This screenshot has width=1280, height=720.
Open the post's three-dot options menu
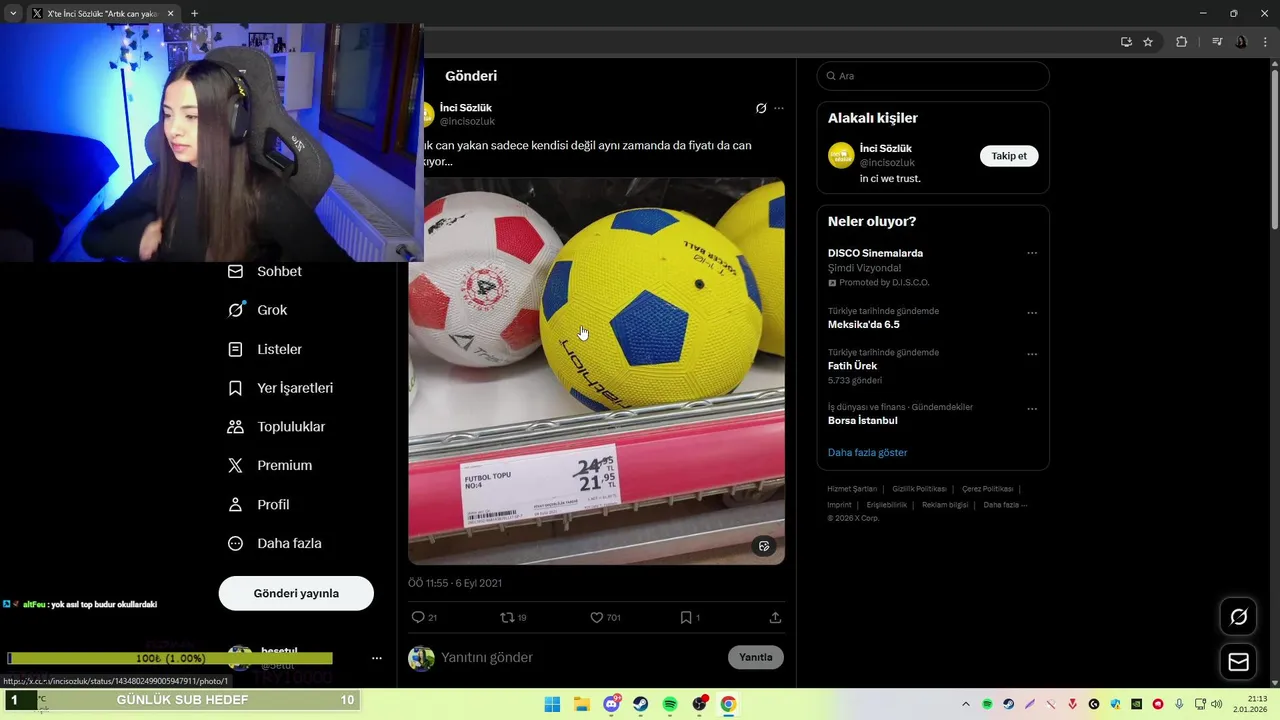pyautogui.click(x=779, y=108)
